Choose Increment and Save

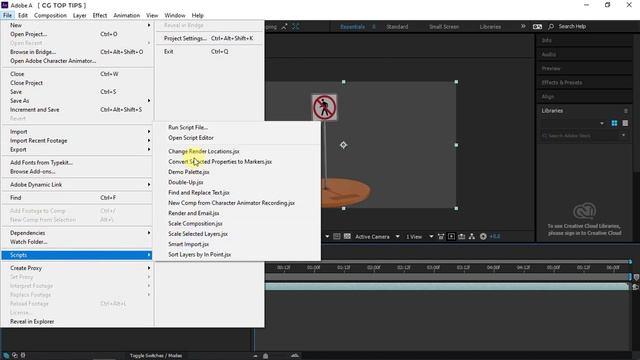[77, 110]
